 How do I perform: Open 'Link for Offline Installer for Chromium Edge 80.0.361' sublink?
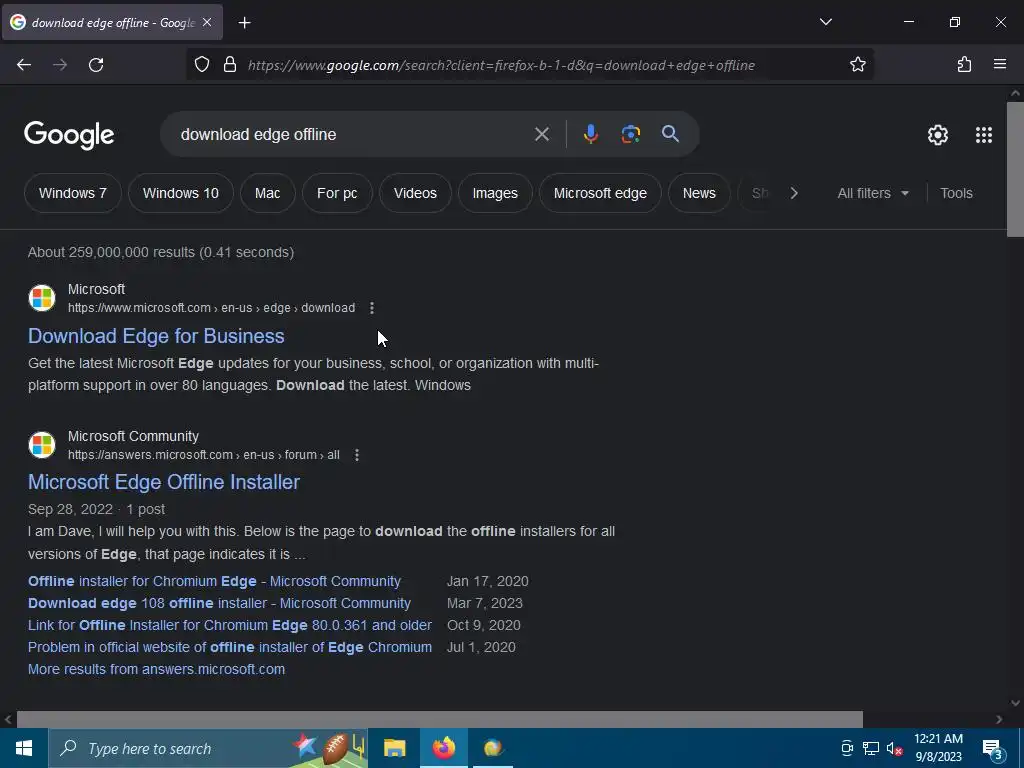coord(230,626)
